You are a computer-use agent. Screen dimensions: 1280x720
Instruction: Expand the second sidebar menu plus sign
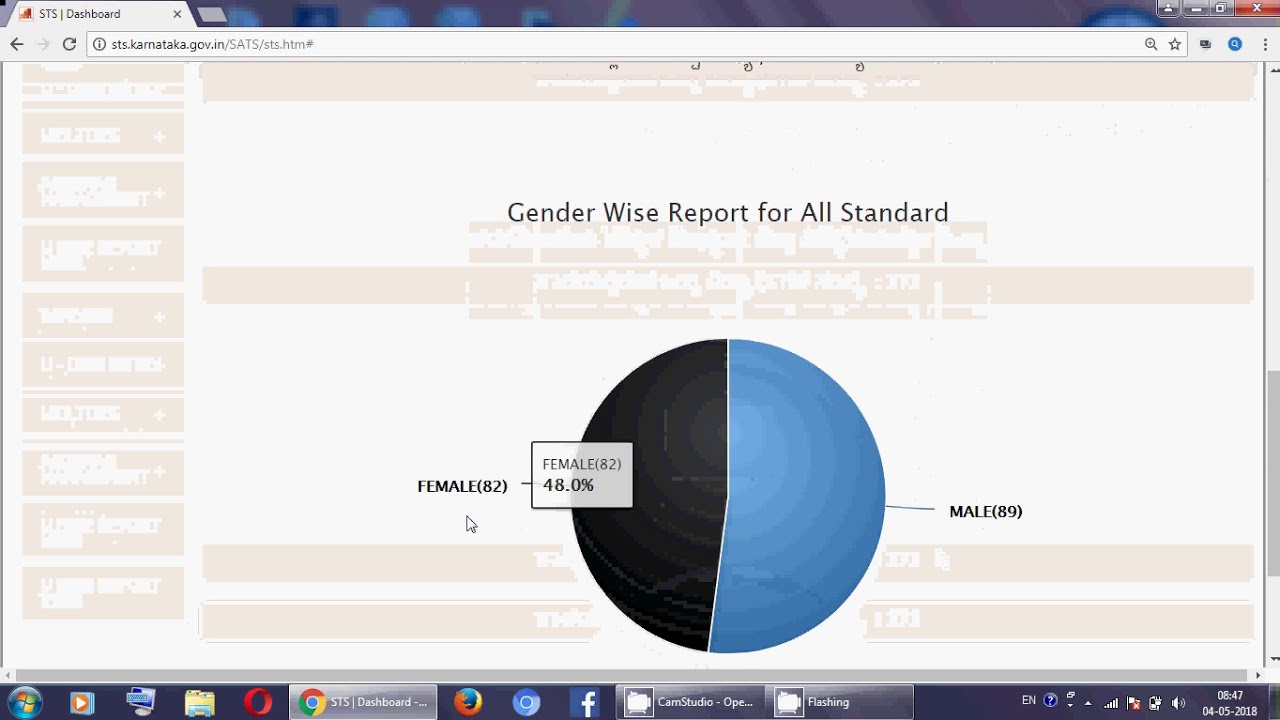pyautogui.click(x=160, y=194)
